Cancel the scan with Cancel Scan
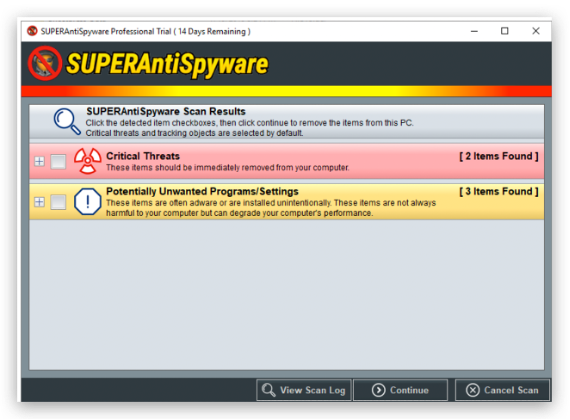The height and width of the screenshot is (420, 570). coord(502,390)
